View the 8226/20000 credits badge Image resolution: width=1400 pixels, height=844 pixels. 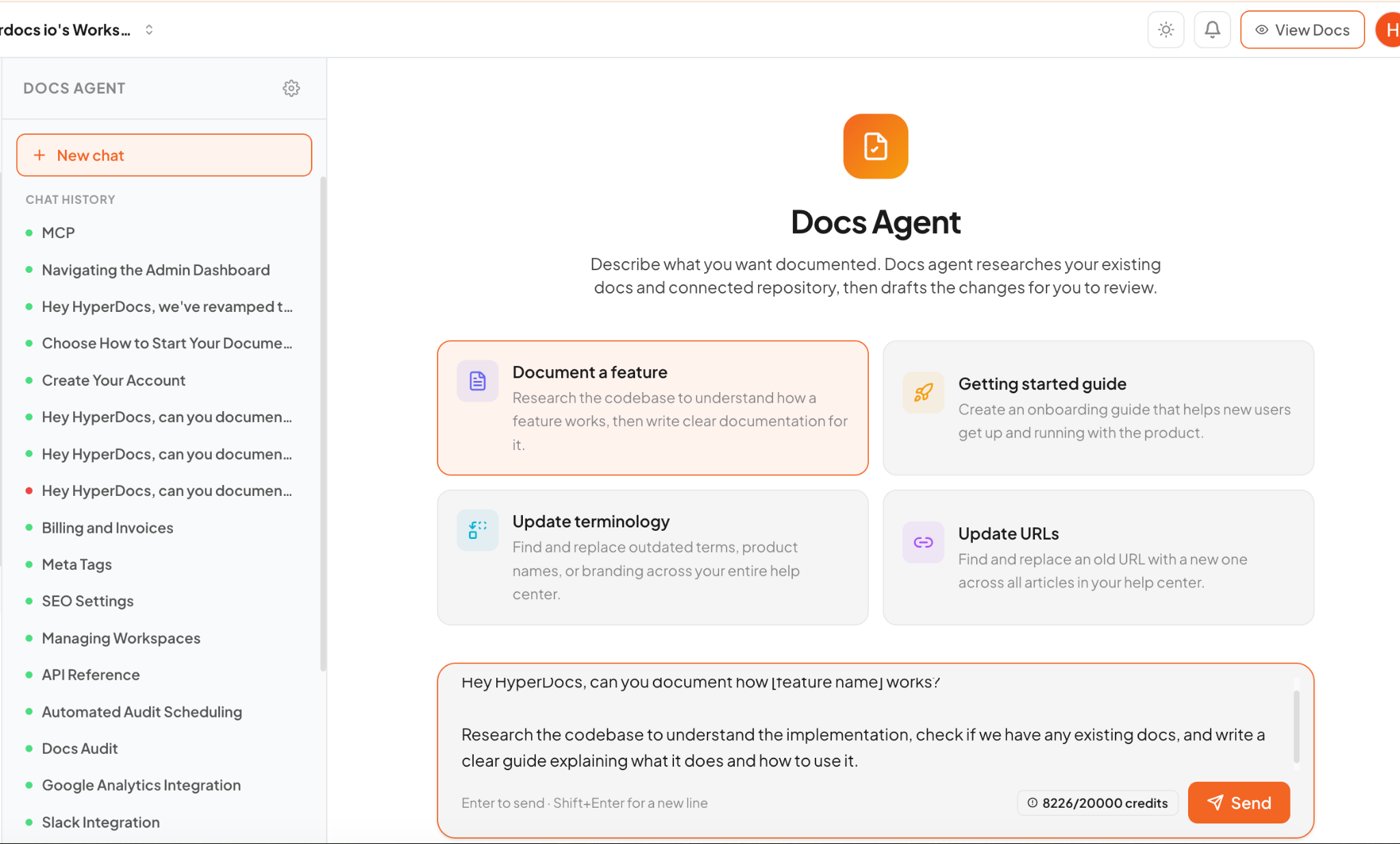coord(1097,803)
